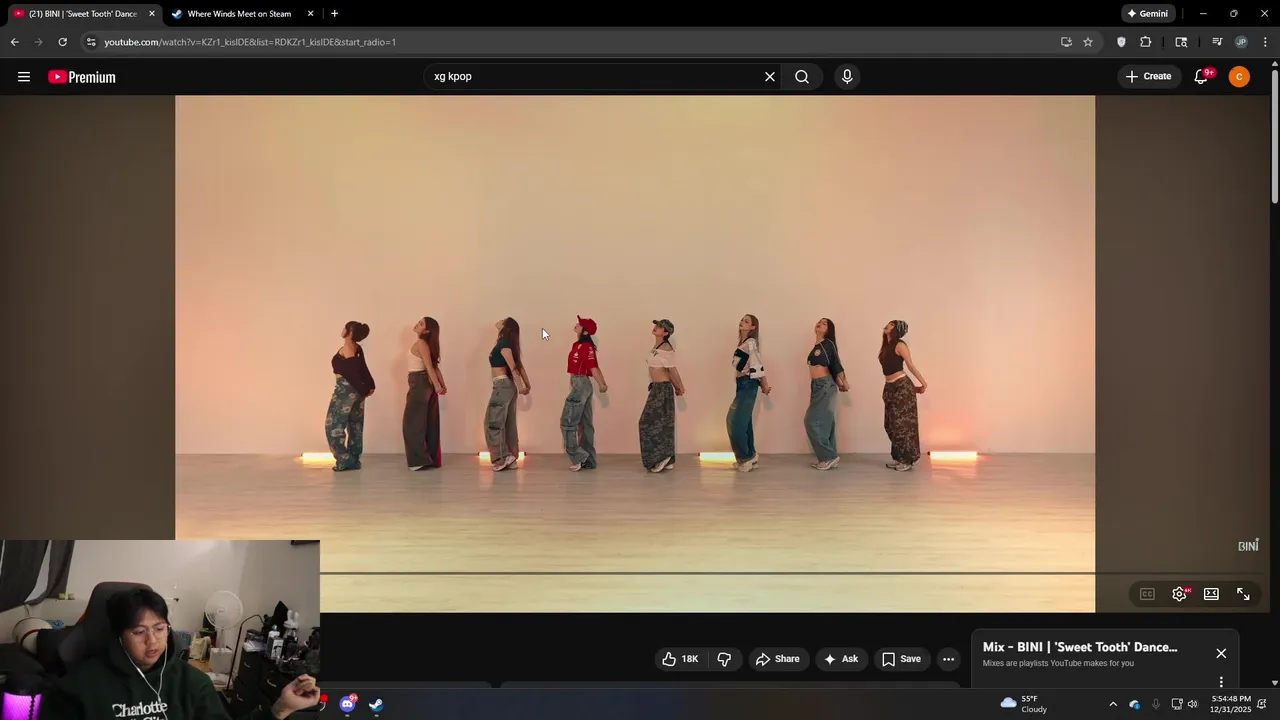Close the Where Winds Meet tab
The image size is (1280, 720).
point(310,14)
